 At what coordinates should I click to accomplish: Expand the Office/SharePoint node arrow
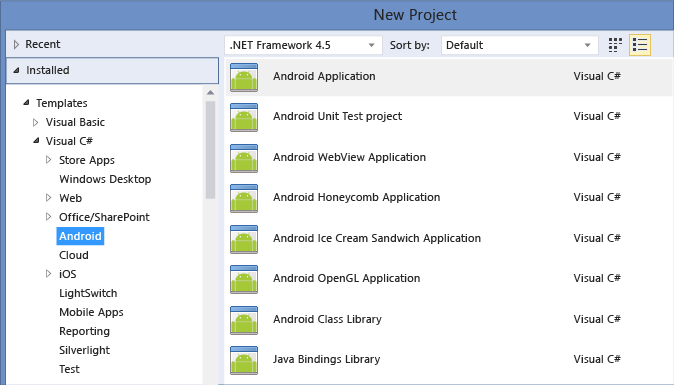click(x=49, y=217)
